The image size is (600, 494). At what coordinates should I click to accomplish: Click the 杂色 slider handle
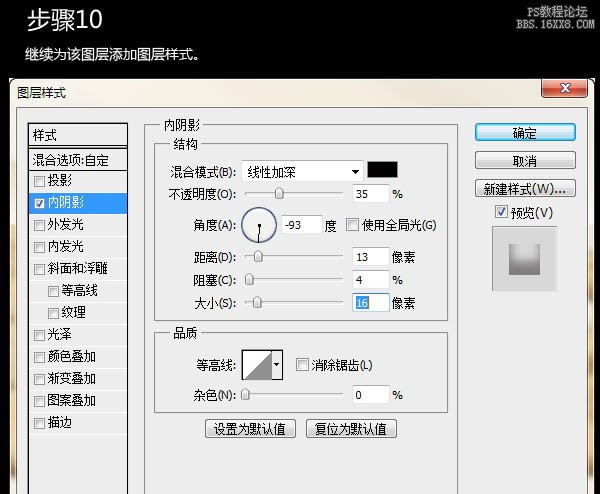(245, 394)
